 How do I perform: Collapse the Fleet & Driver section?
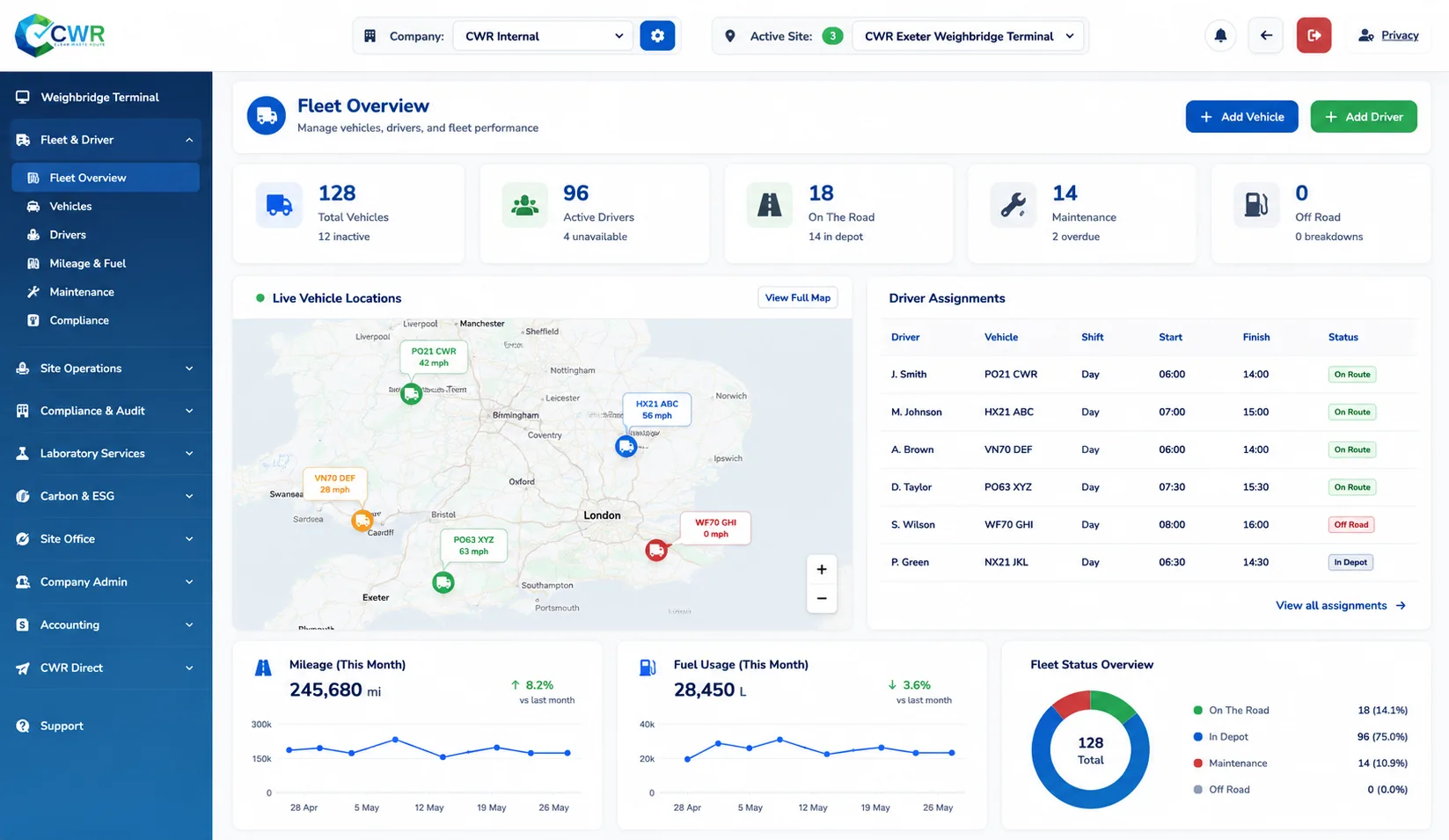[x=106, y=140]
